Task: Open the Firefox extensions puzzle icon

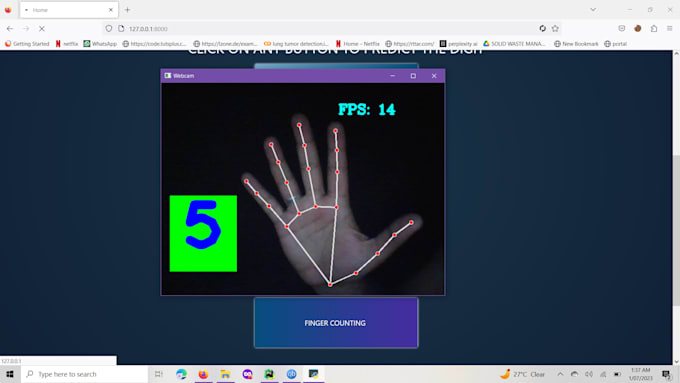Action: click(x=654, y=29)
